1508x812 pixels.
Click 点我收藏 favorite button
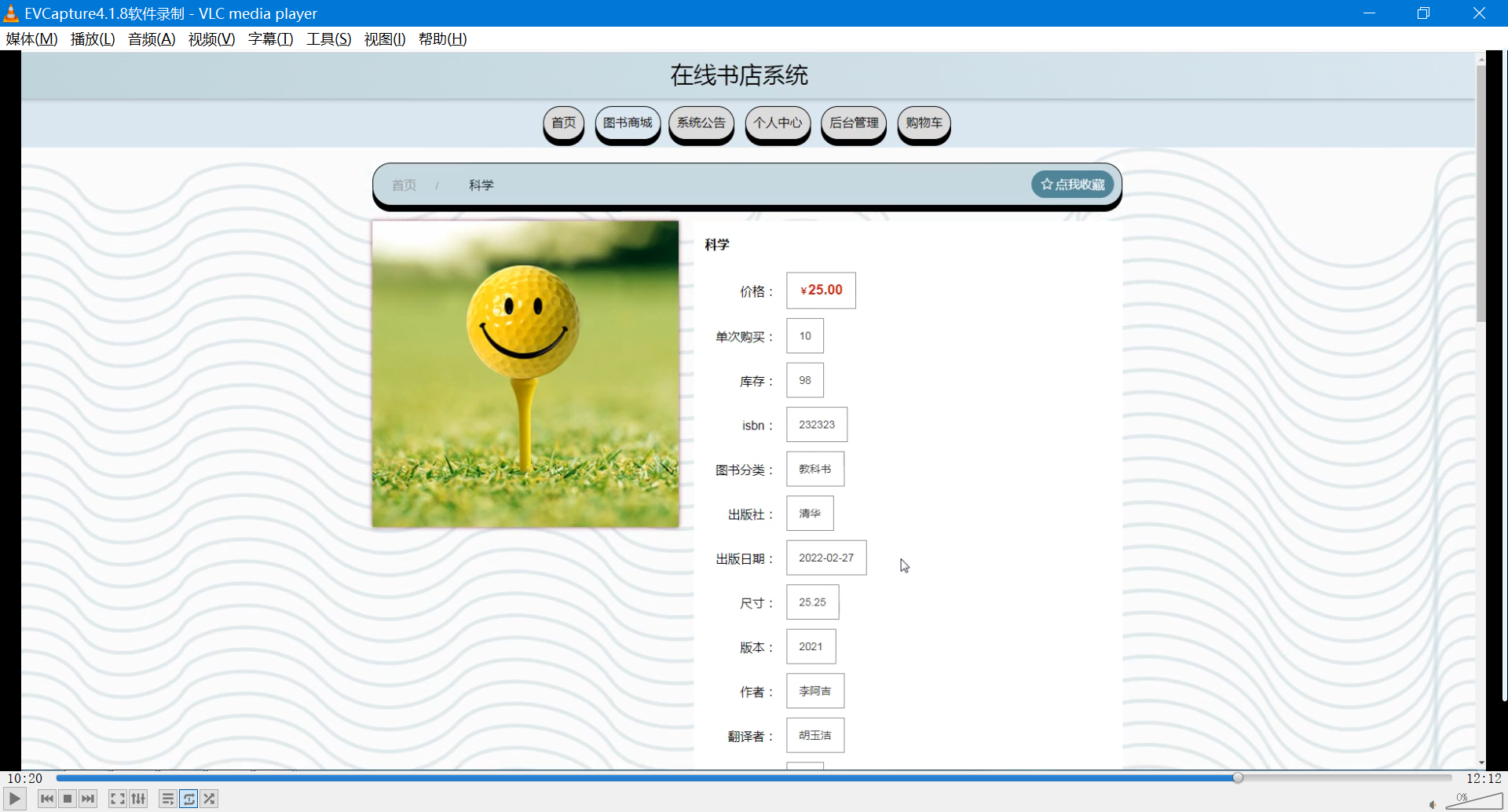point(1073,185)
